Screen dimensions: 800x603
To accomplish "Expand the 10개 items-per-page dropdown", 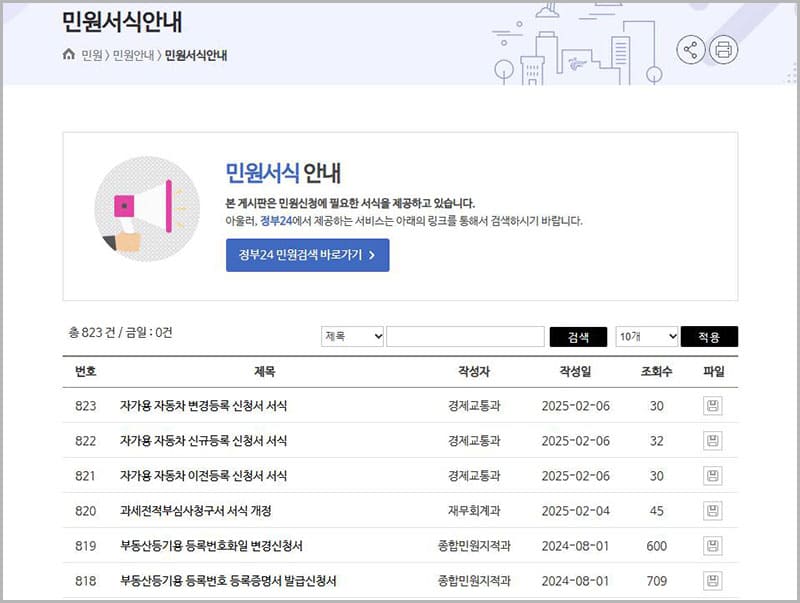I will [647, 337].
